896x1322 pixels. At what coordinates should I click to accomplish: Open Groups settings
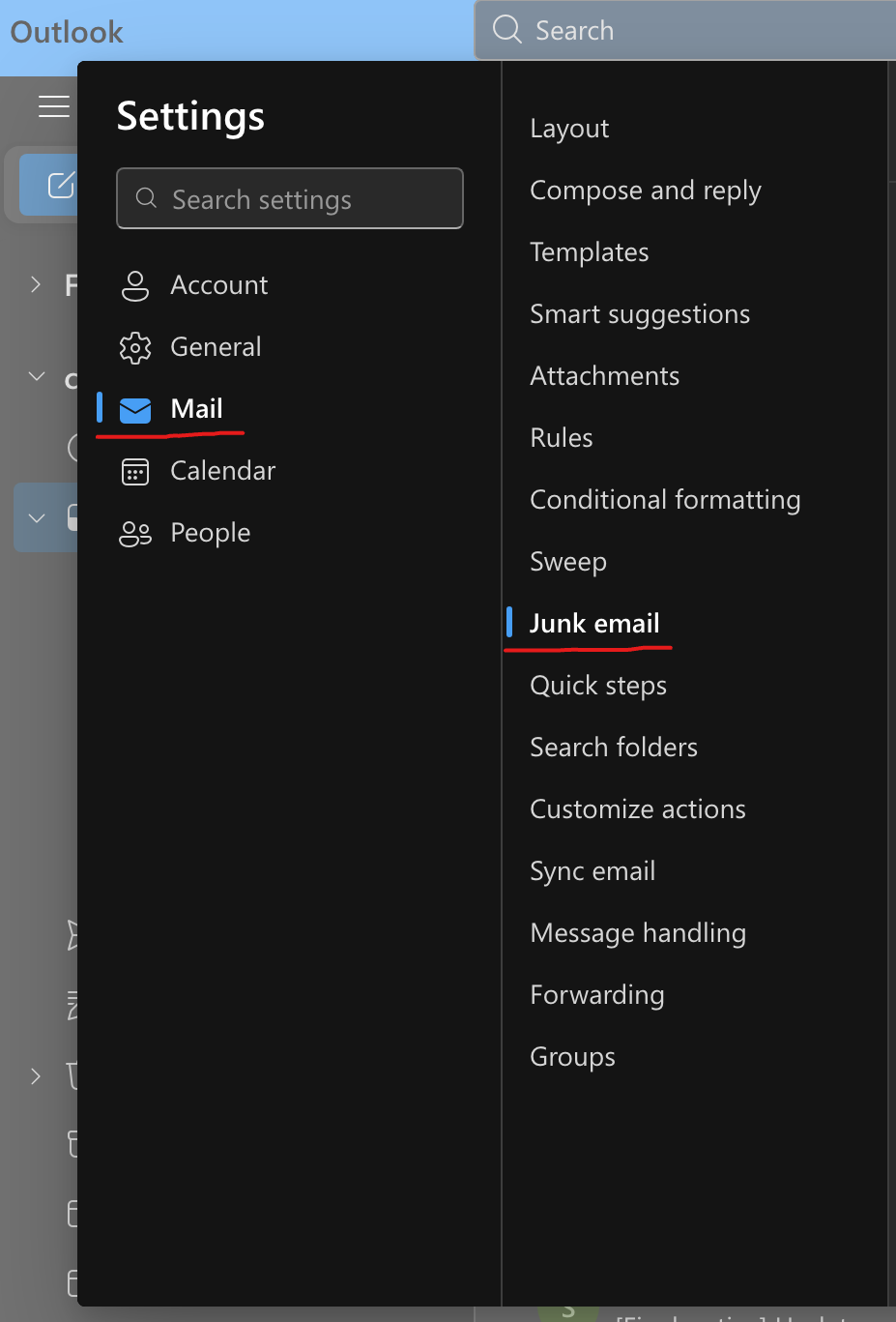(x=572, y=1057)
